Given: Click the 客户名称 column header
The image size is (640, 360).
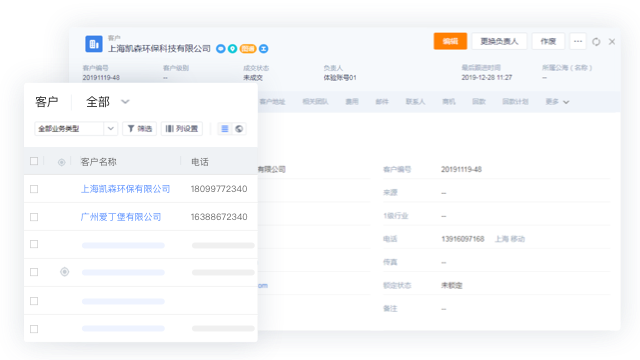Looking at the screenshot, I should click(x=98, y=162).
